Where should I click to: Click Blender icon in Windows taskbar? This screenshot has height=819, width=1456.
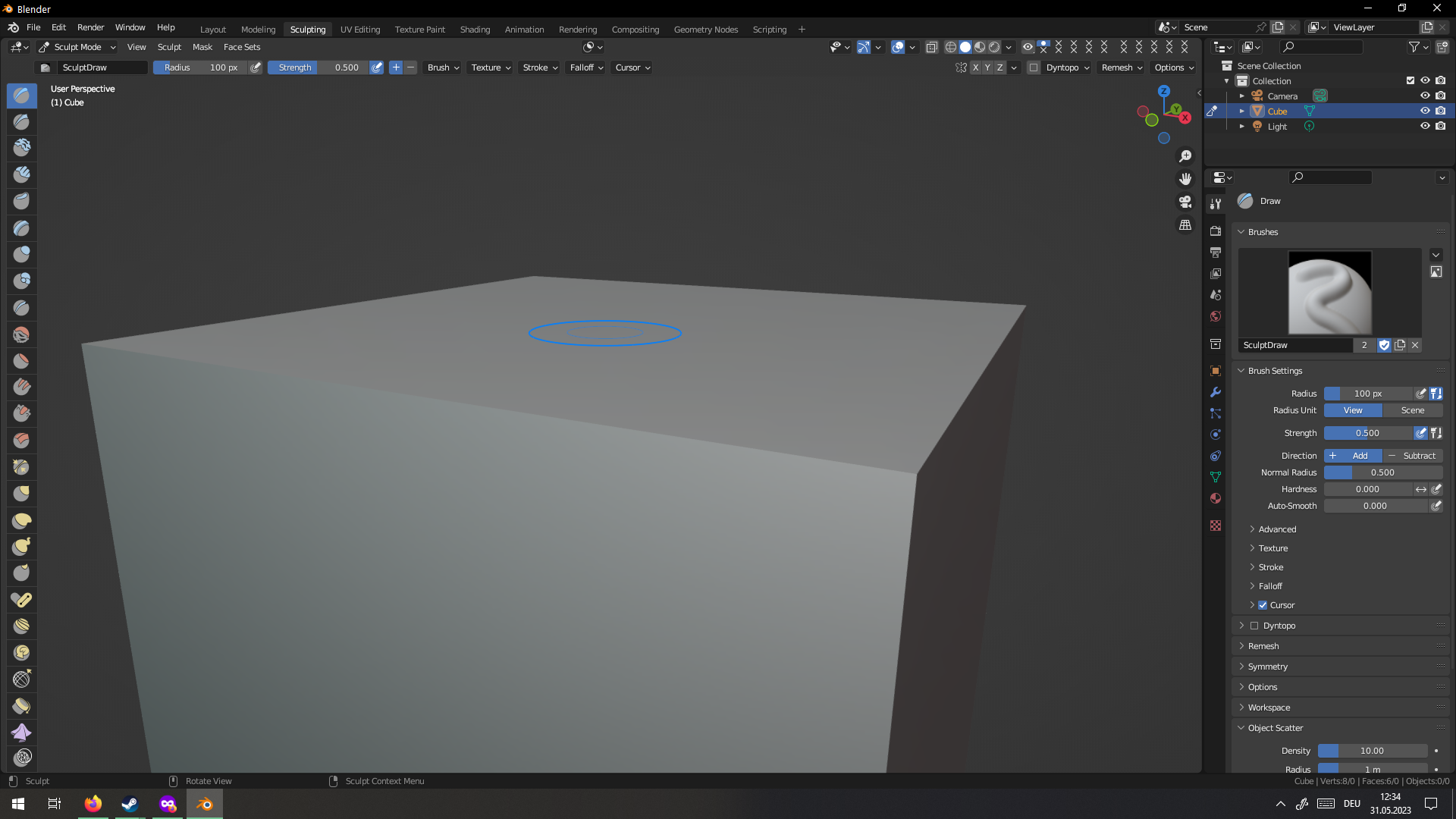pyautogui.click(x=205, y=804)
